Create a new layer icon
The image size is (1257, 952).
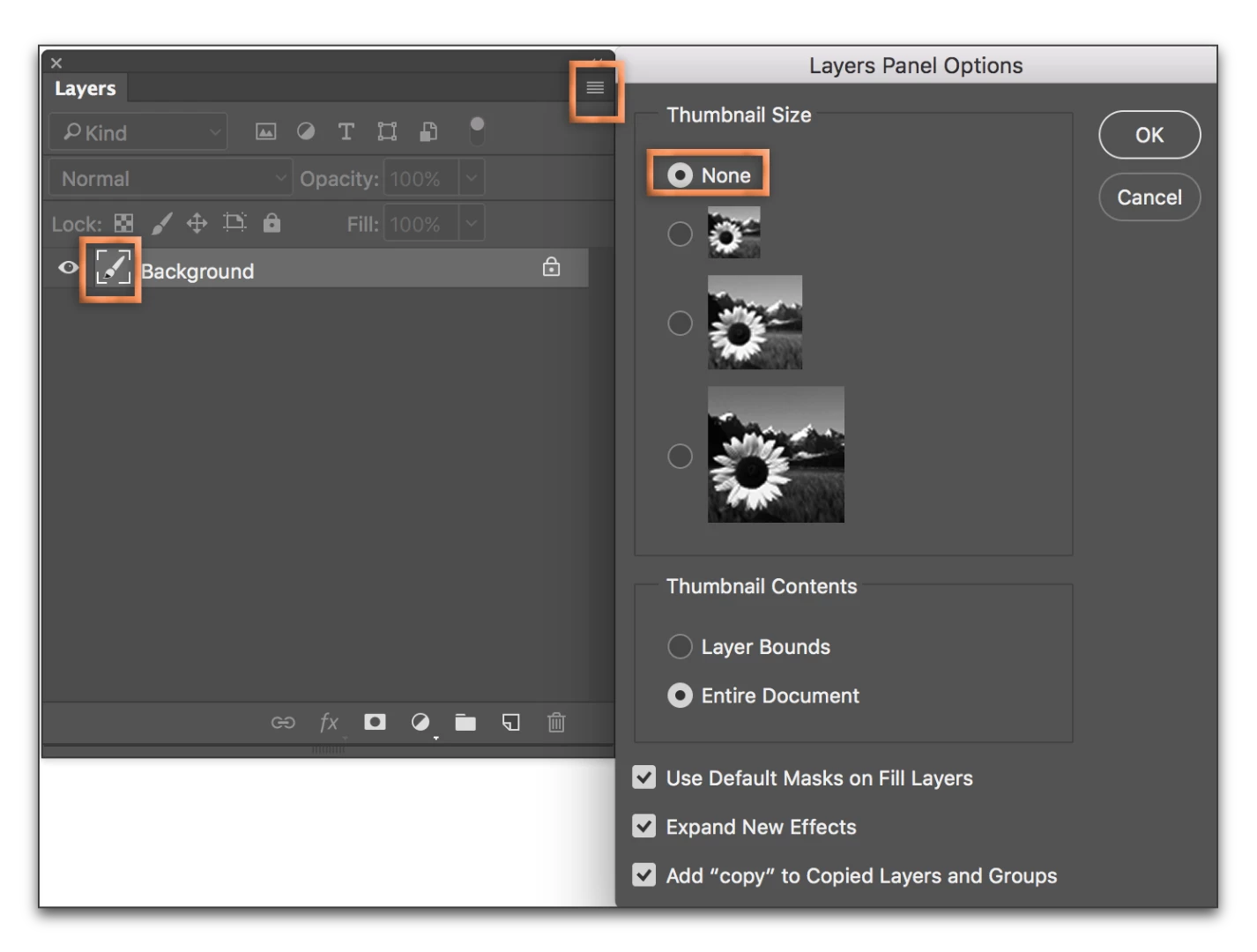point(511,723)
